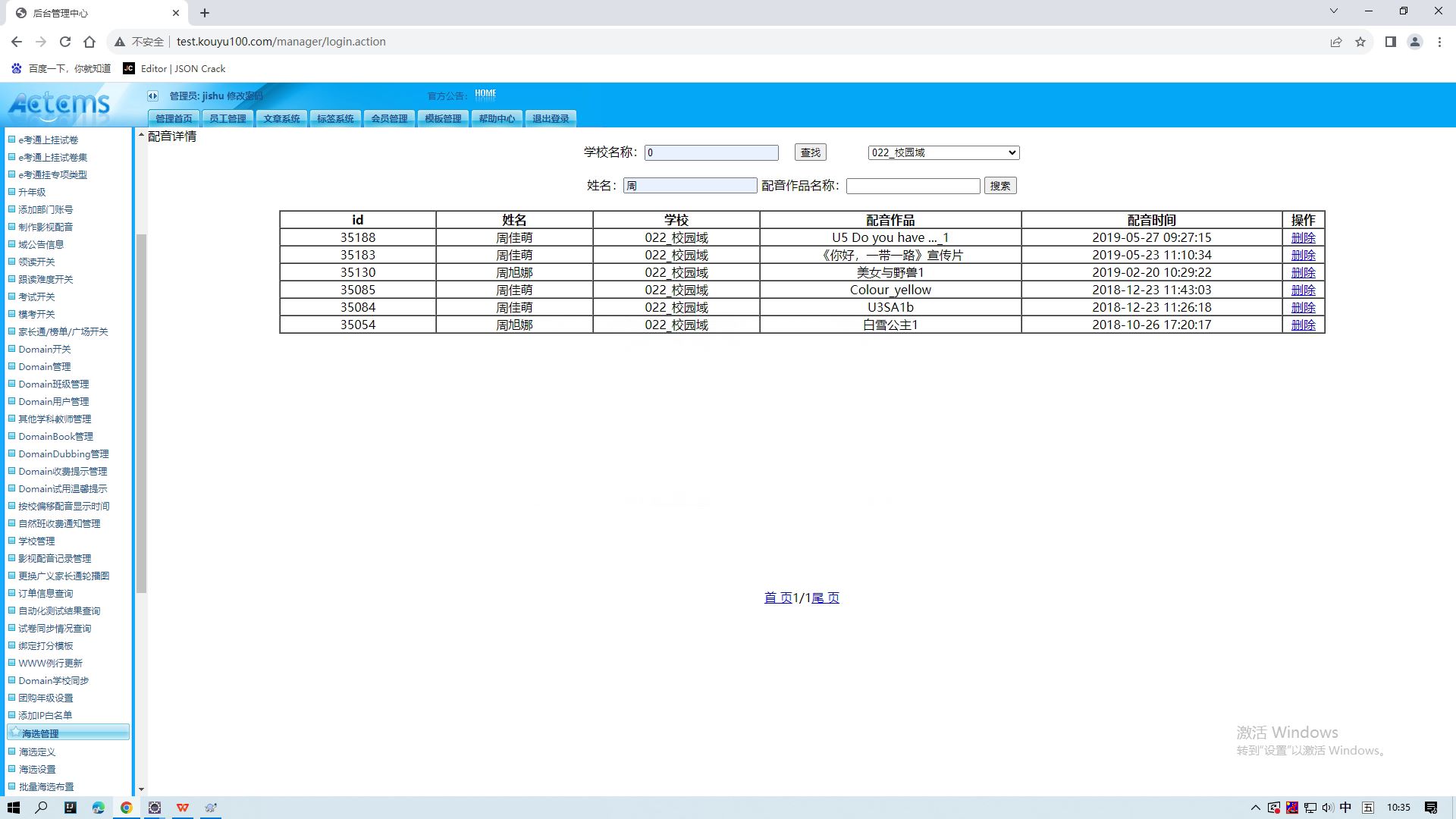The image size is (1456, 819).
Task: Open DomainDubbing管理 in the sidebar
Action: (x=64, y=454)
